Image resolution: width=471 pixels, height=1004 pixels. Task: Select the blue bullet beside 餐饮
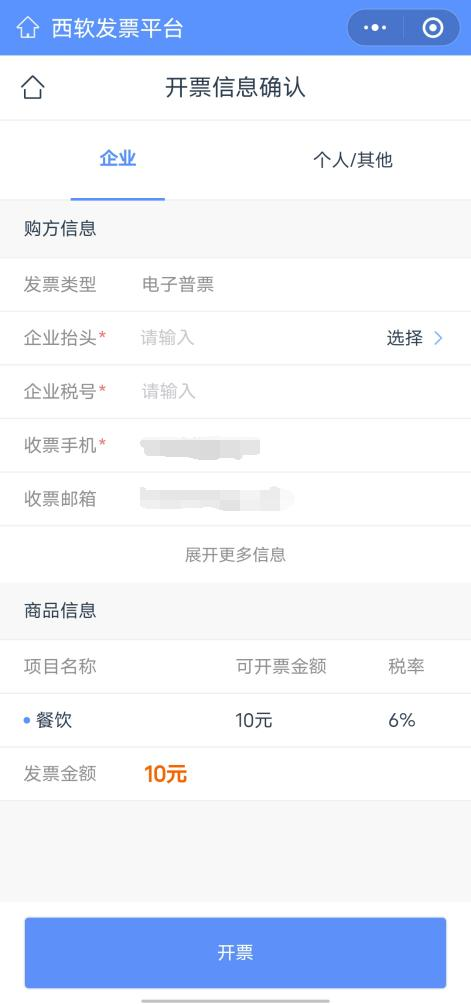[x=27, y=720]
